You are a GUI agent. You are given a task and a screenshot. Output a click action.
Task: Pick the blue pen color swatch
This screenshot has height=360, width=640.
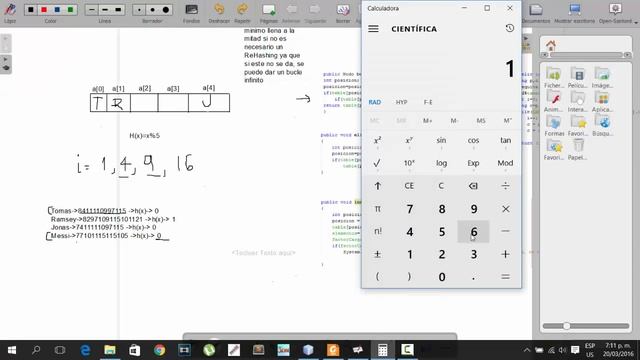(57, 9)
